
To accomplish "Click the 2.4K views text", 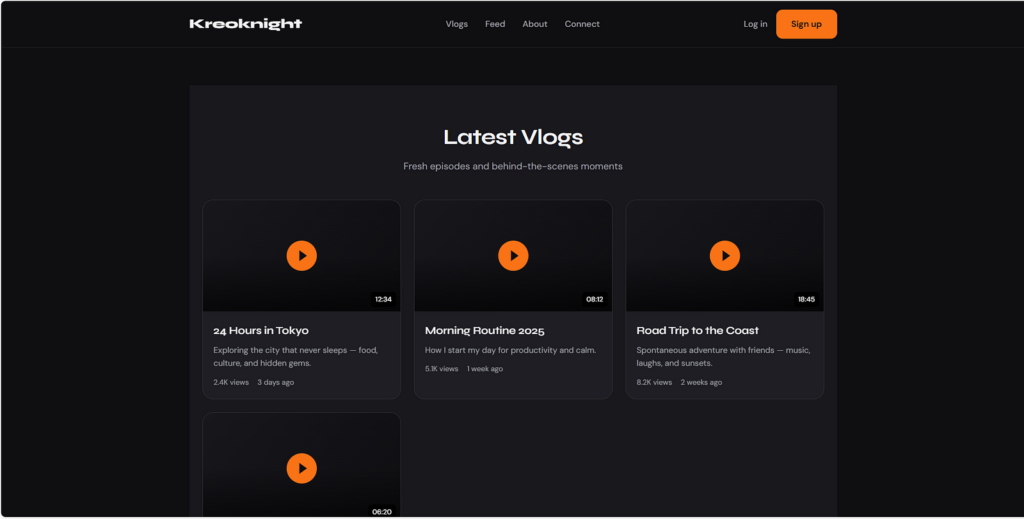I will click(x=231, y=383).
